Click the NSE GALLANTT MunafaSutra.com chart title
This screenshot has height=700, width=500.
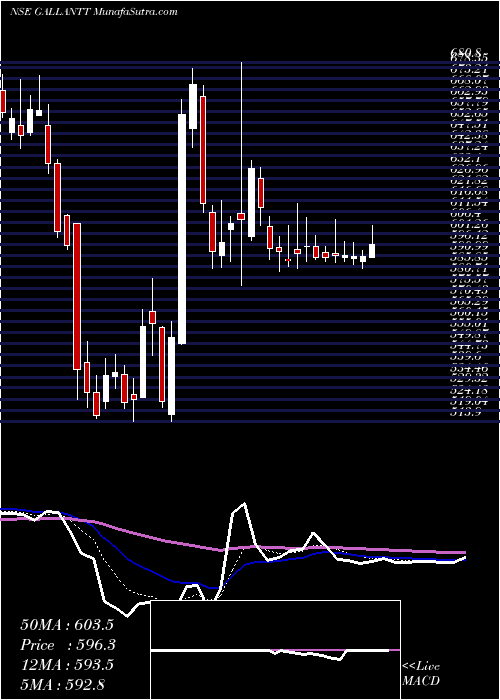tap(93, 12)
